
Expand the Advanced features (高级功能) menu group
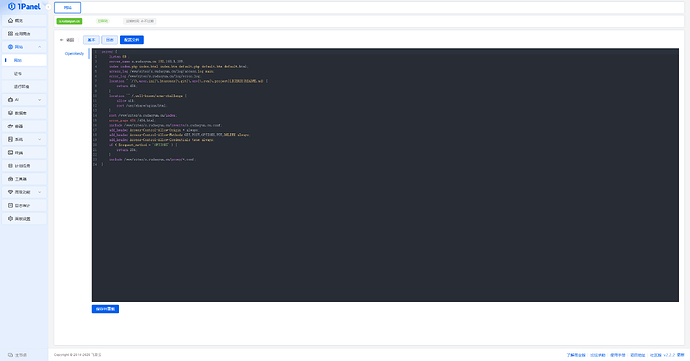tap(40, 192)
